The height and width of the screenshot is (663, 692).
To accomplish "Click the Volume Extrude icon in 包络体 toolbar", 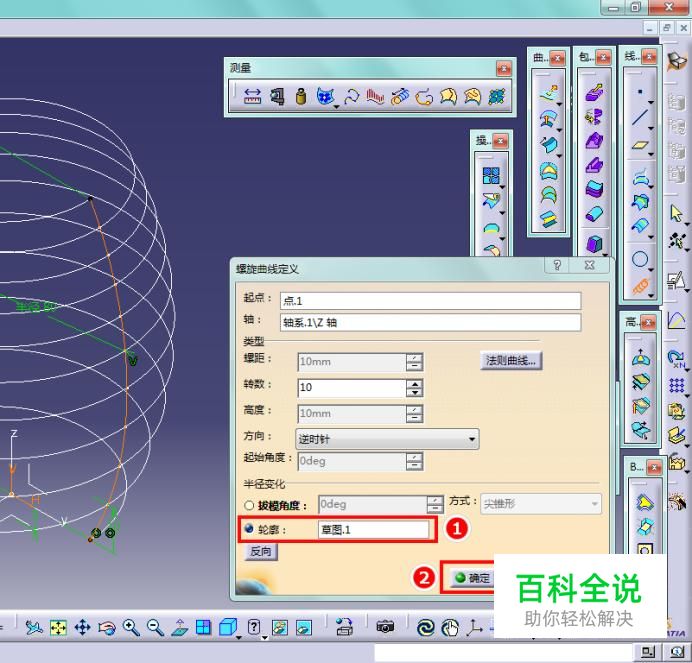I will pyautogui.click(x=594, y=93).
